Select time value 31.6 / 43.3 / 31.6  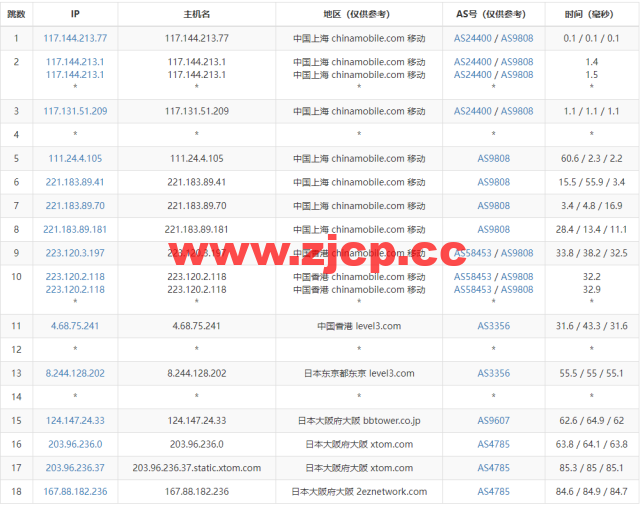(592, 326)
